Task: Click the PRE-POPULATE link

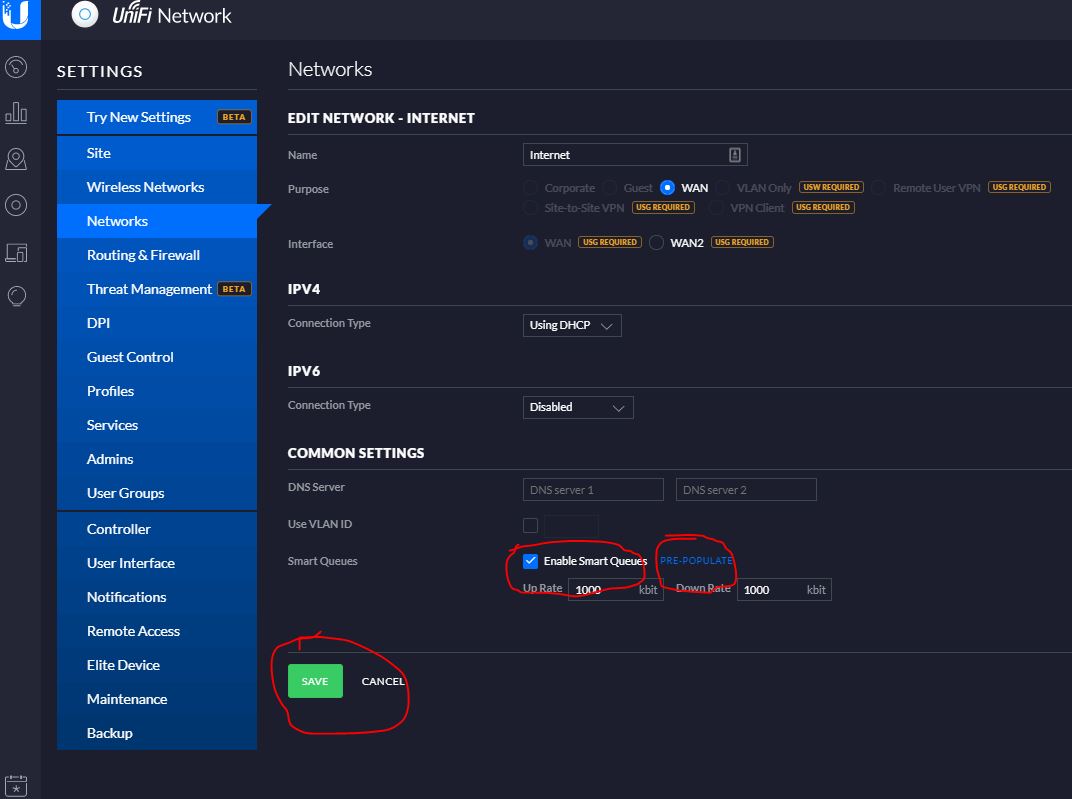Action: [695, 560]
